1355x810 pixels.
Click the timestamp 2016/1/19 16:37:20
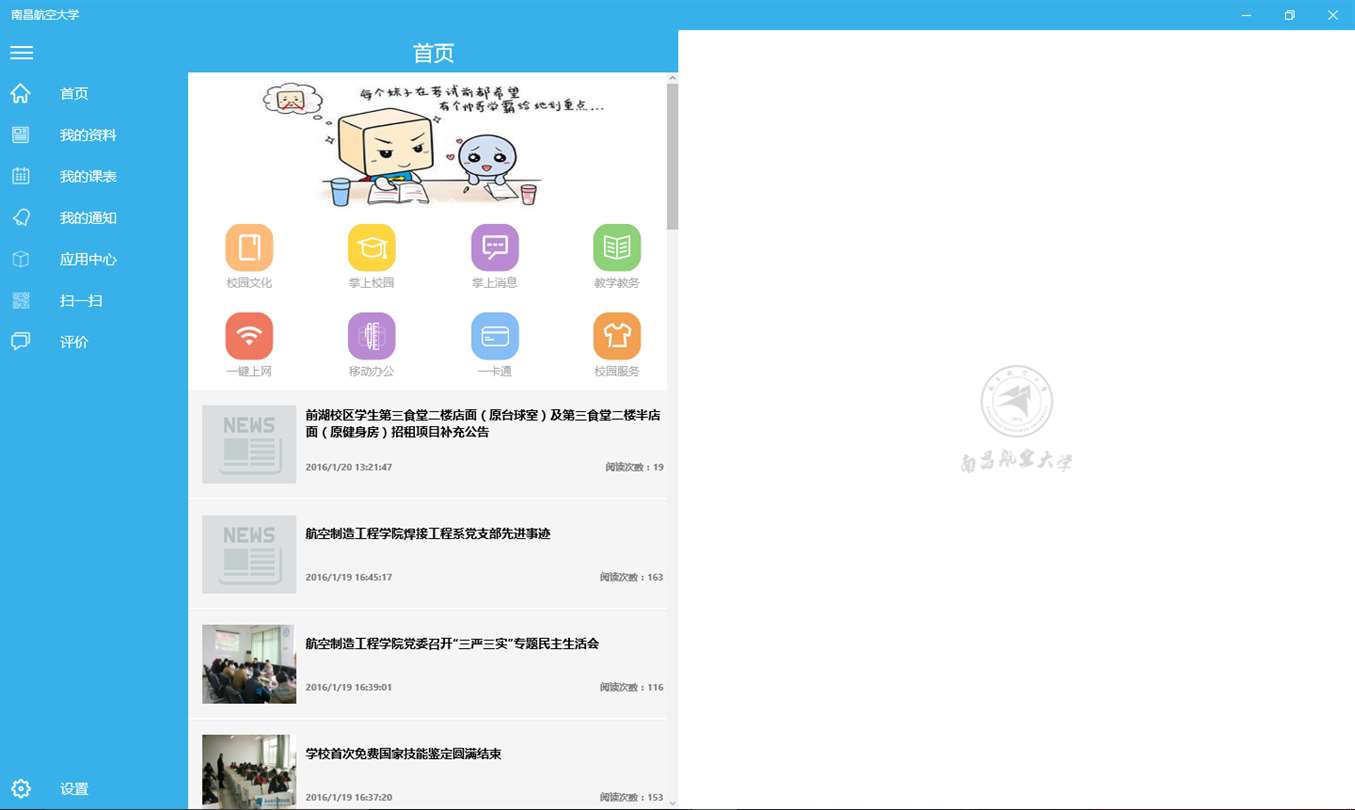[x=349, y=797]
